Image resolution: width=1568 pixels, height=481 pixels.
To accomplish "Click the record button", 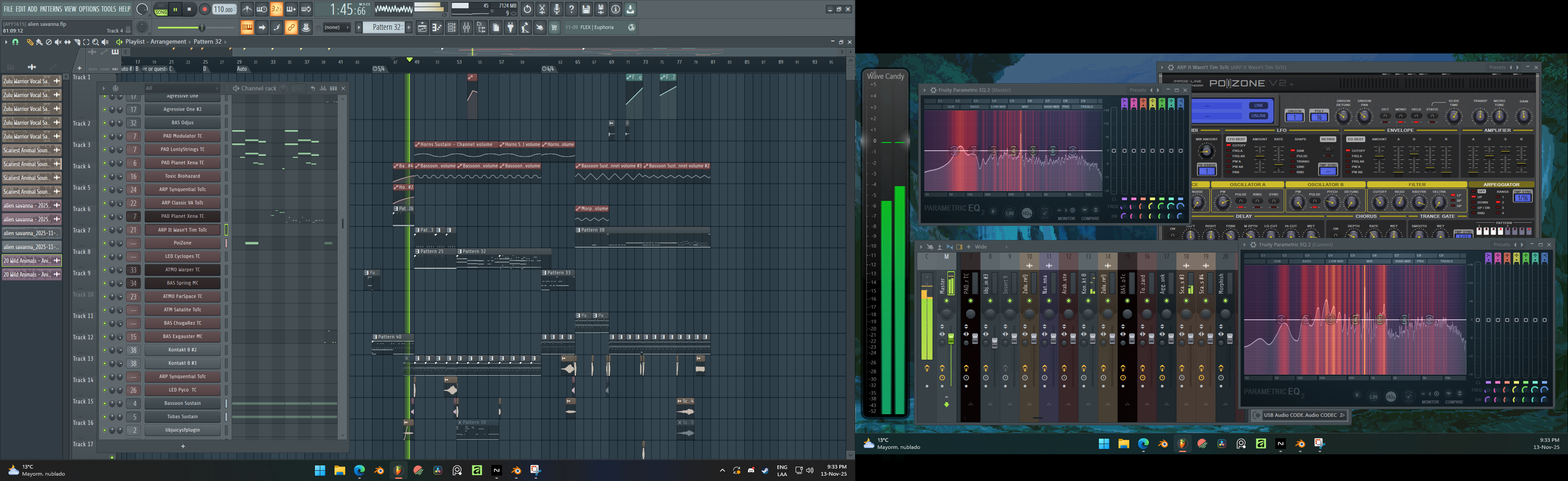I will click(x=205, y=9).
